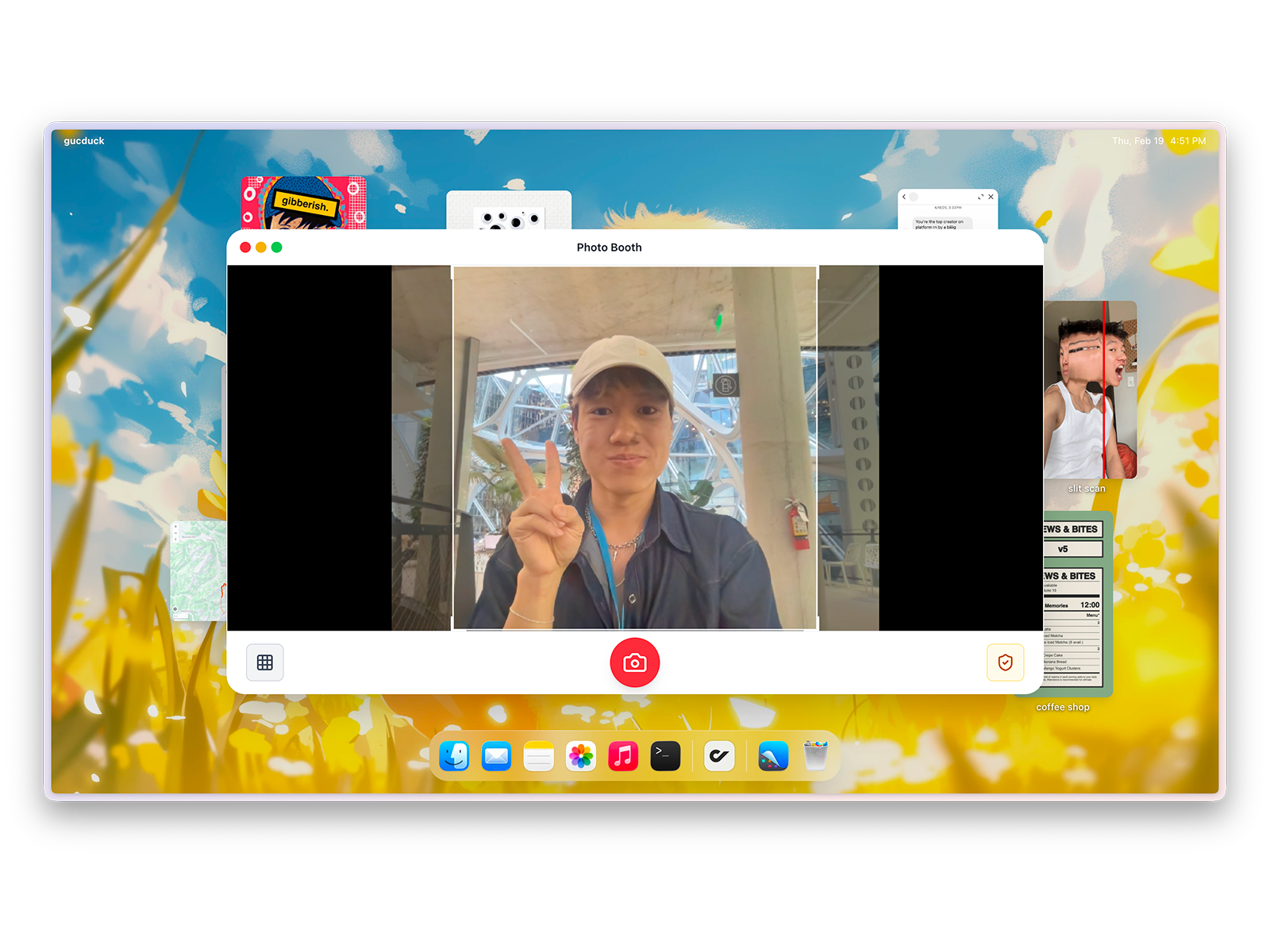Click the gucduck menu bar item
1270x952 pixels.
coord(83,140)
